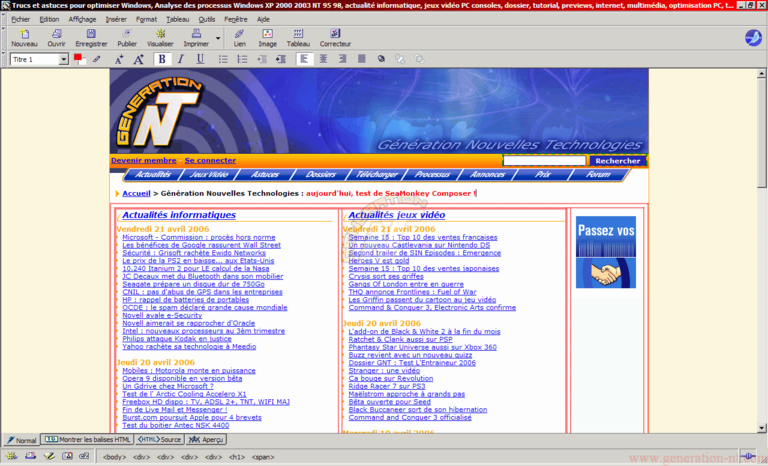Click the SeaMonkey throbber logo icon

tap(753, 38)
